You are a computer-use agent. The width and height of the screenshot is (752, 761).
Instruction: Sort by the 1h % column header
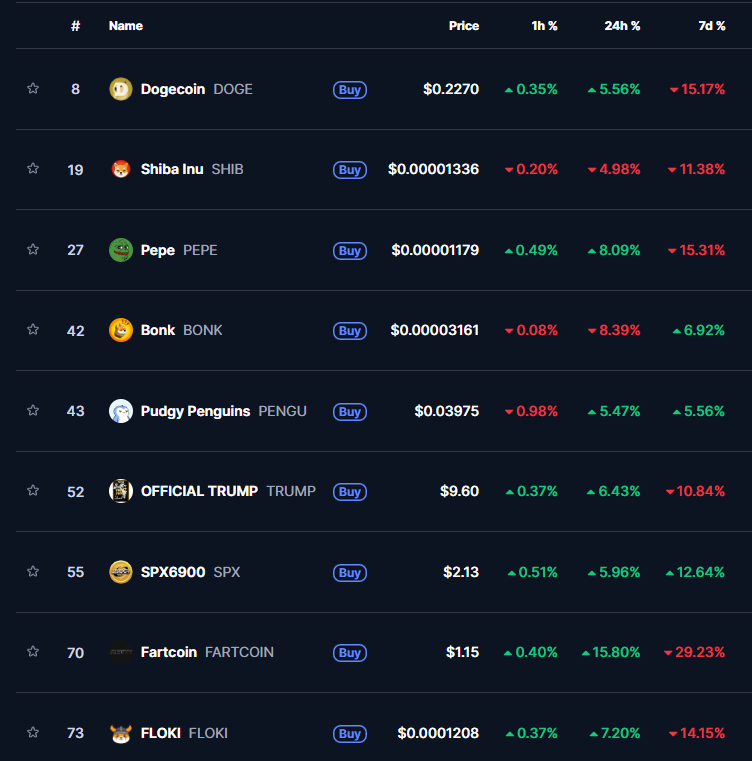pos(544,26)
